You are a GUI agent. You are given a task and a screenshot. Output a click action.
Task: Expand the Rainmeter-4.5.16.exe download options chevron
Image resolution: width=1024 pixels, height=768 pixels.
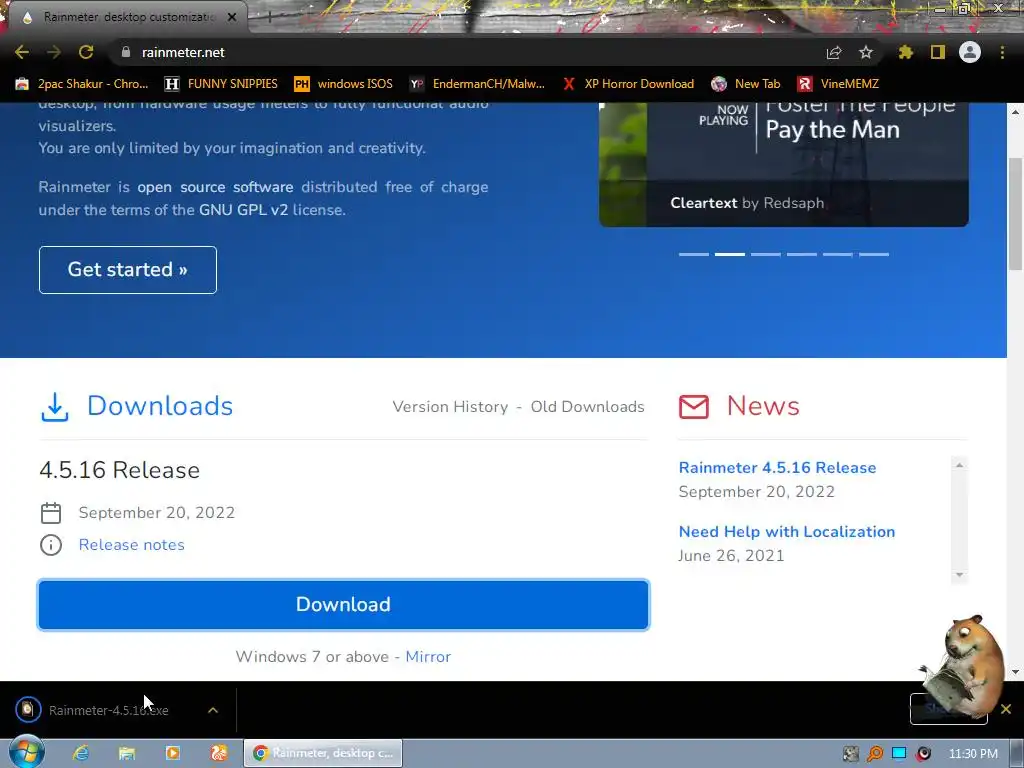click(x=213, y=710)
